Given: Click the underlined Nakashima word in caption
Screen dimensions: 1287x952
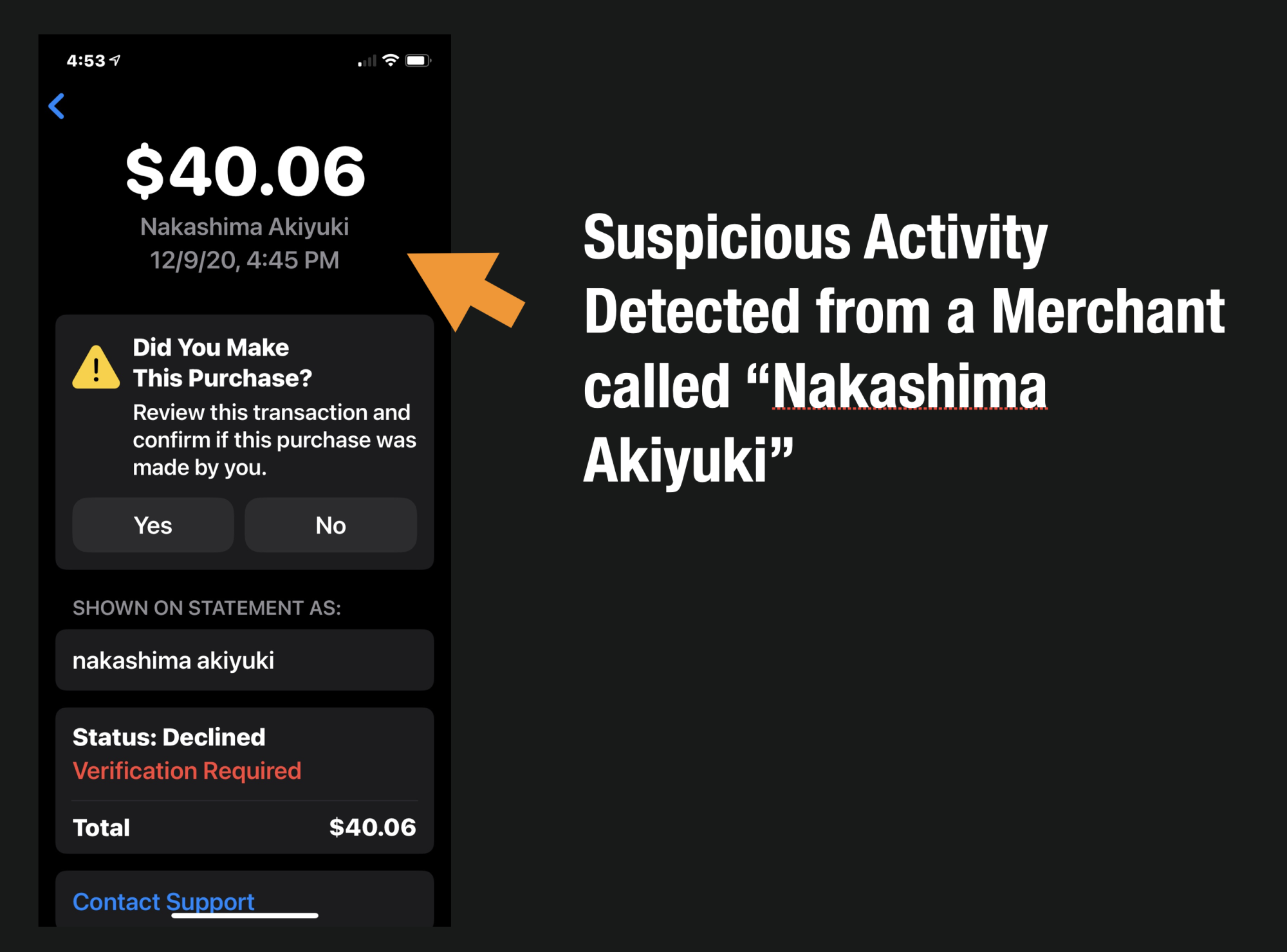Looking at the screenshot, I should coord(909,386).
